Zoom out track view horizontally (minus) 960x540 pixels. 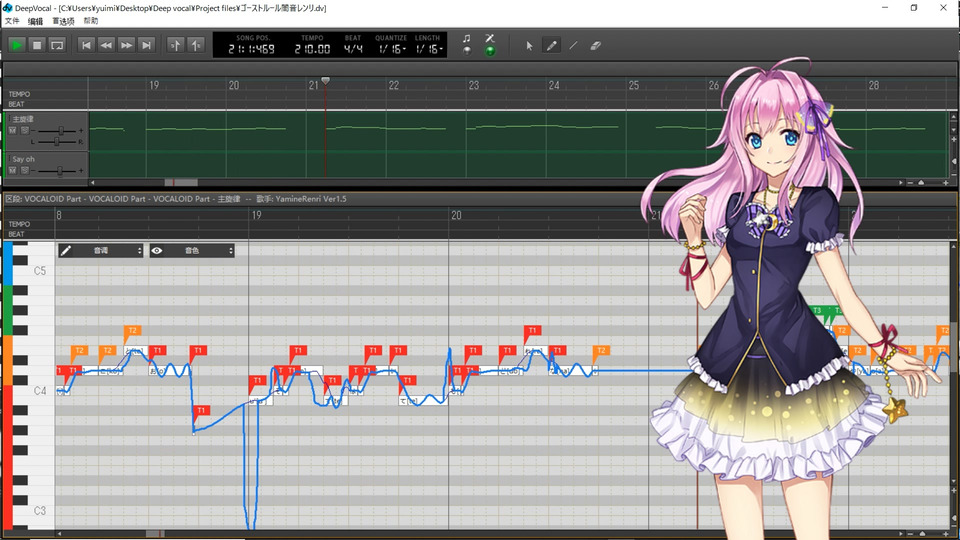point(910,182)
